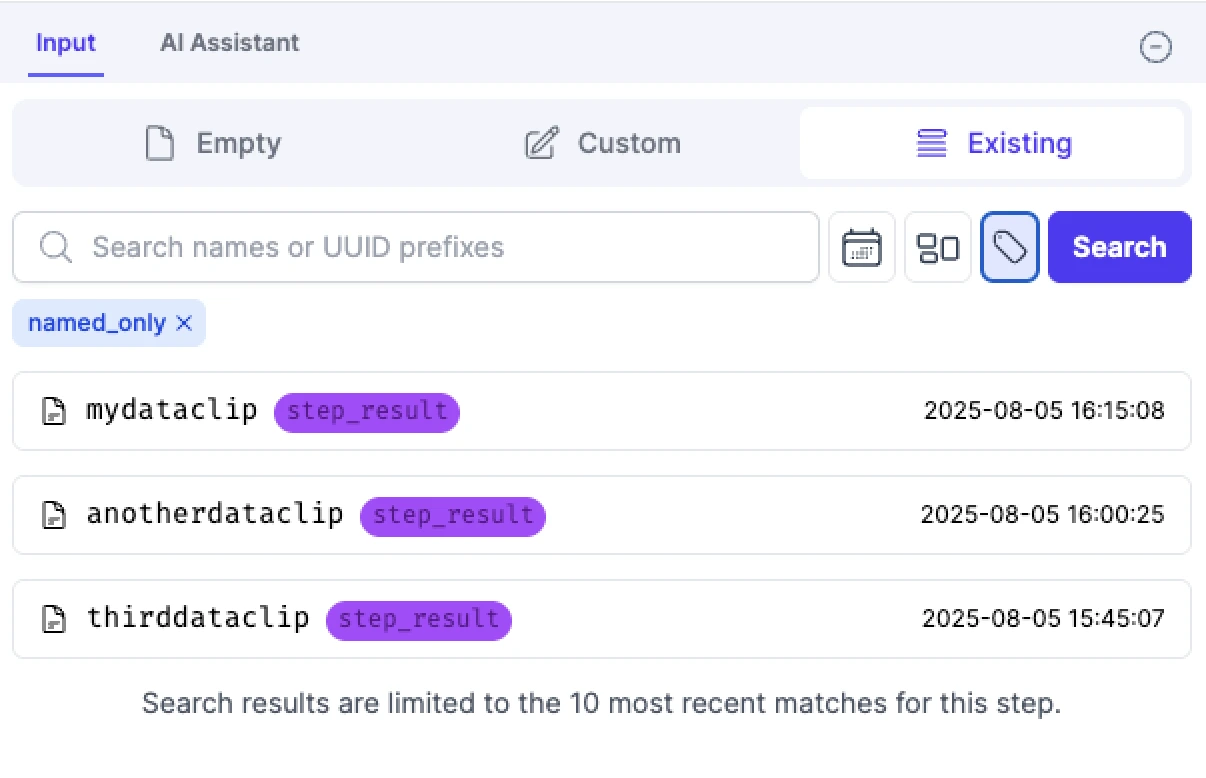The width and height of the screenshot is (1206, 778).
Task: Click the magnifying glass search icon
Action: coord(56,247)
